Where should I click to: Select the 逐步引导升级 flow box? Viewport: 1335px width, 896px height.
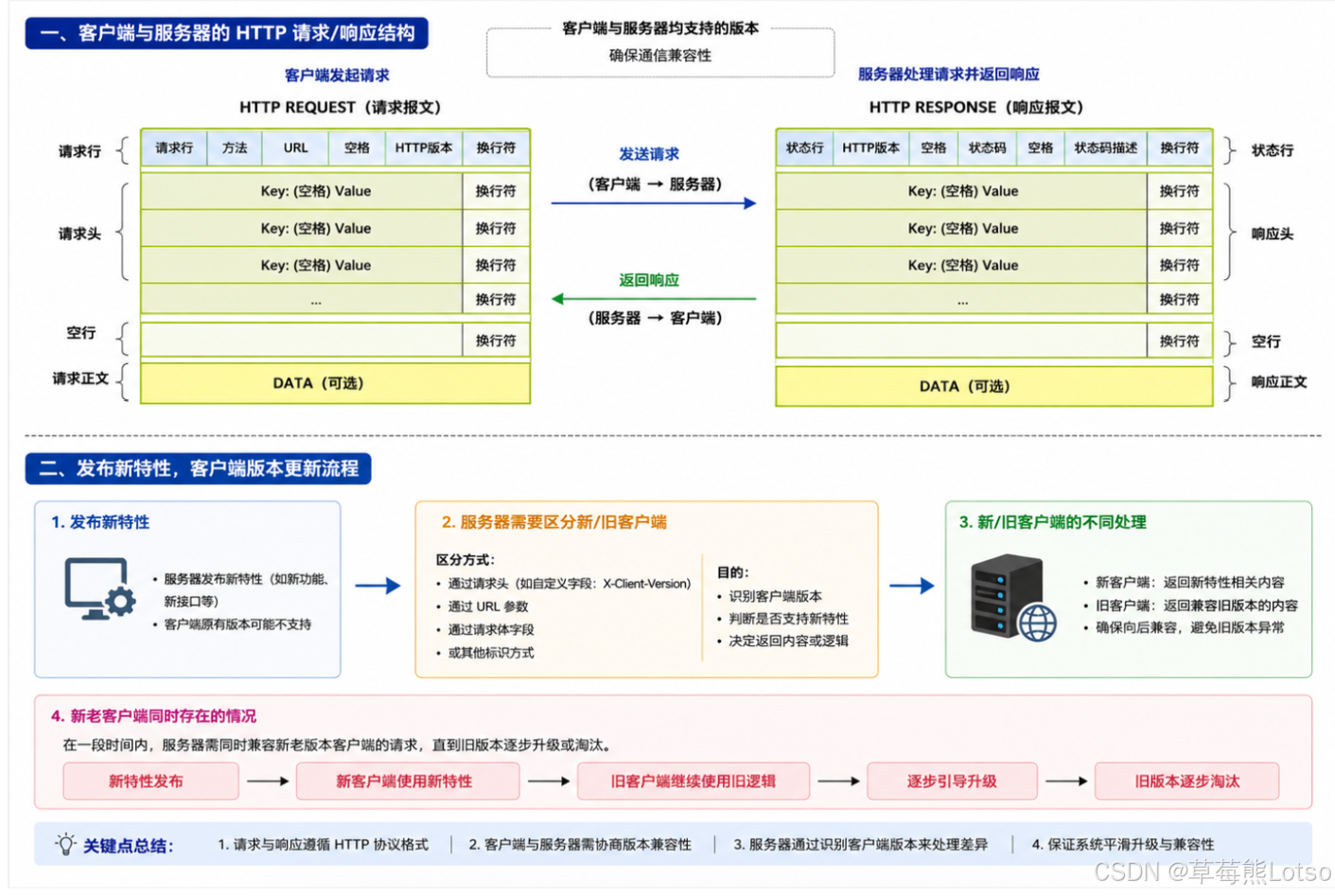pyautogui.click(x=952, y=782)
